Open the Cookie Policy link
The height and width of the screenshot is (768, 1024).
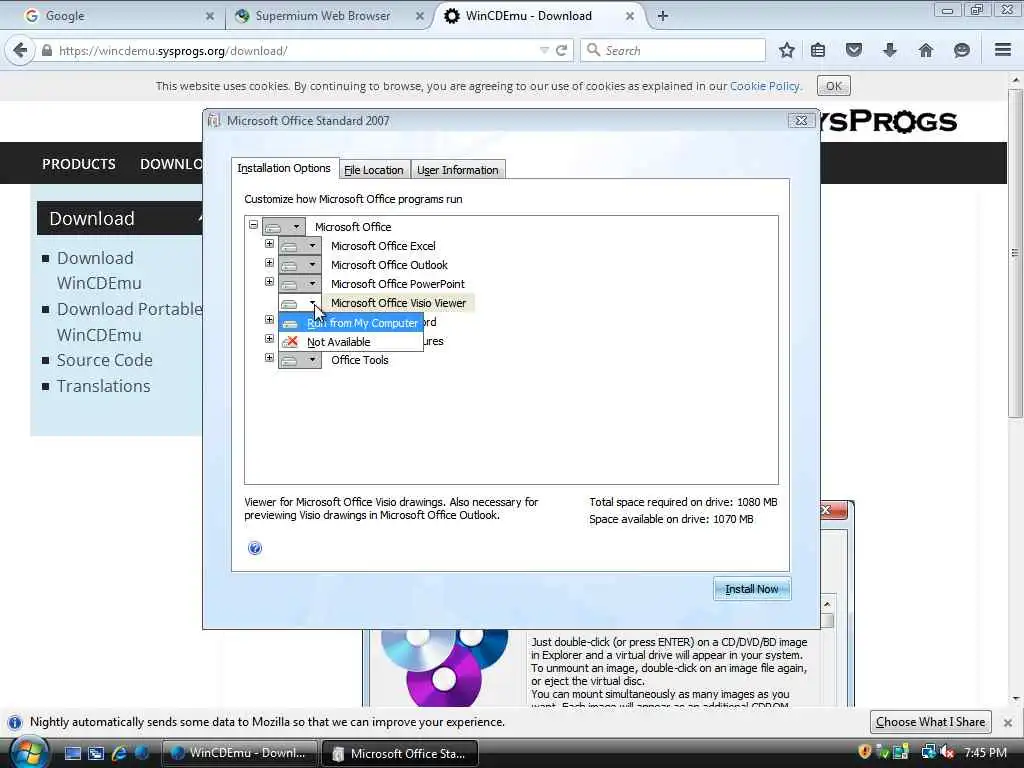(x=764, y=86)
